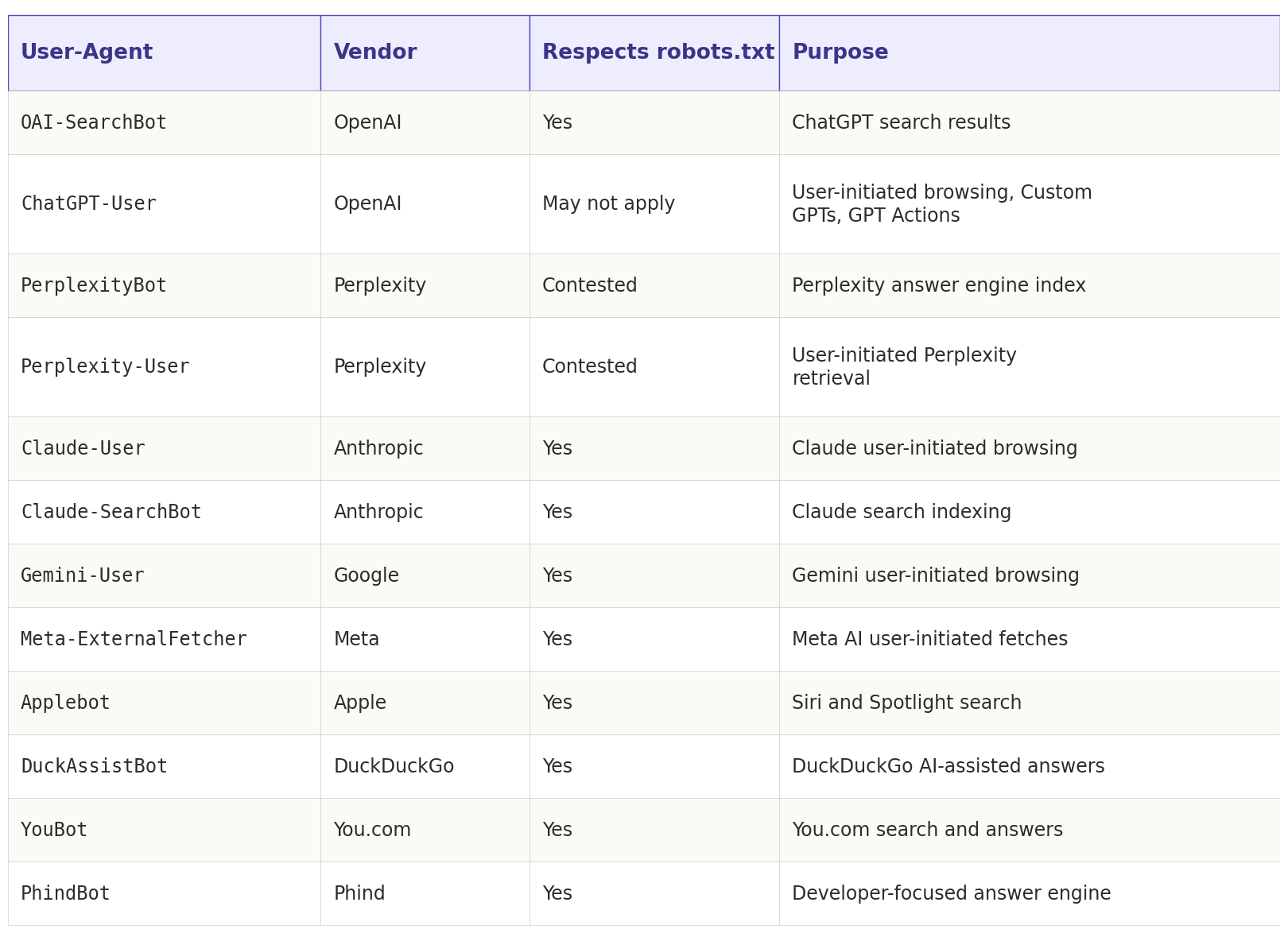This screenshot has width=1288, height=941.
Task: Click the DuckDuckGo vendor cell
Action: point(425,766)
